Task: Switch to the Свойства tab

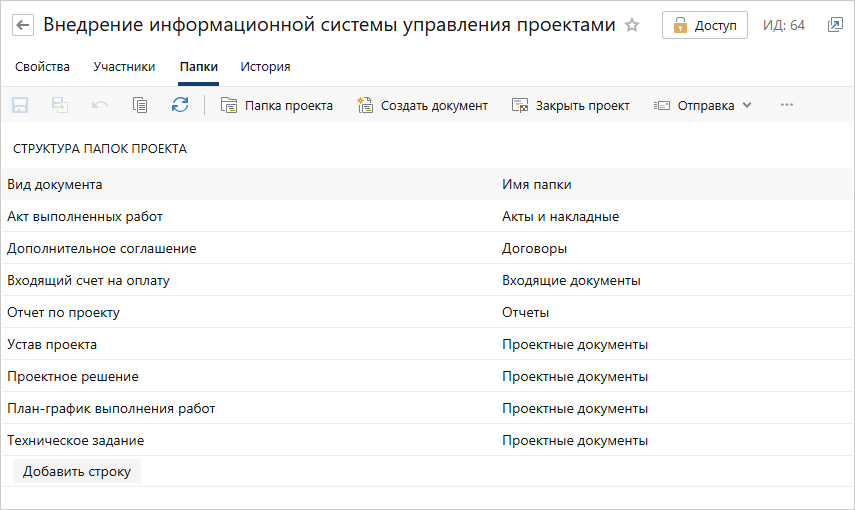Action: (x=43, y=67)
